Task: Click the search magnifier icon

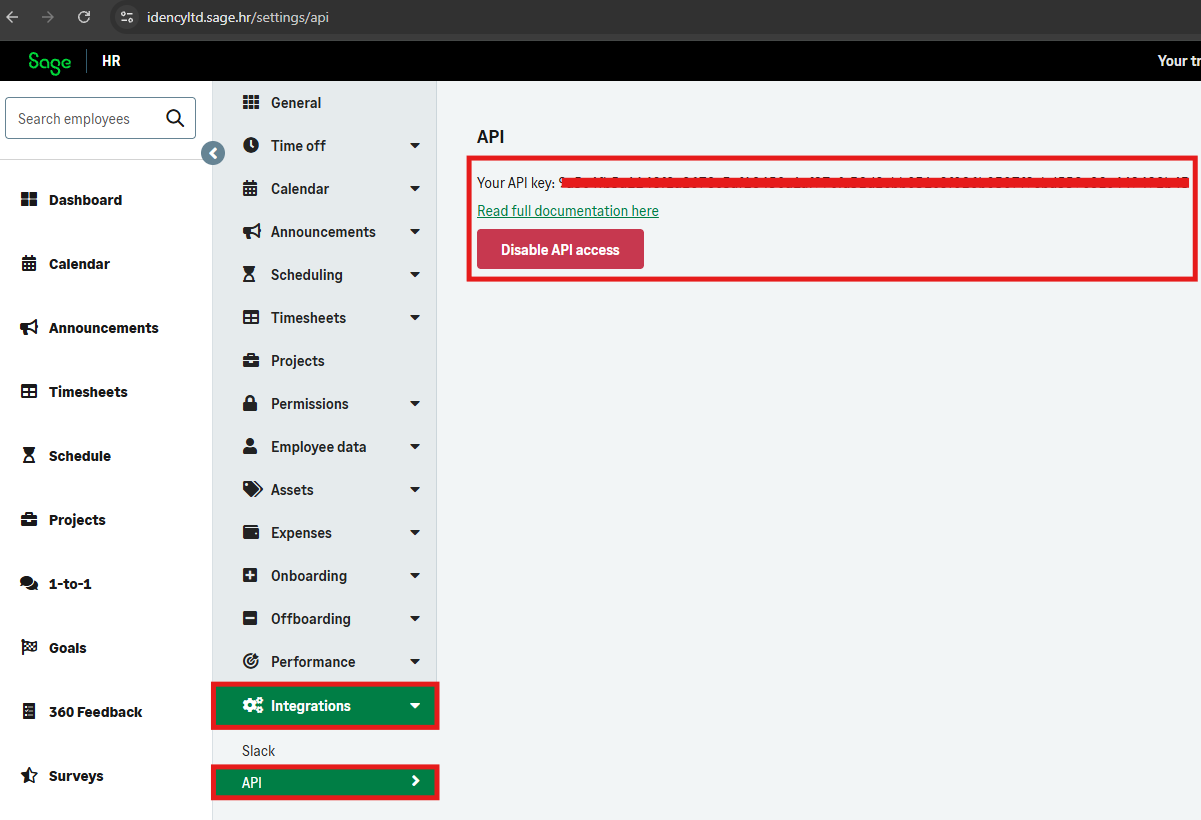Action: point(175,118)
